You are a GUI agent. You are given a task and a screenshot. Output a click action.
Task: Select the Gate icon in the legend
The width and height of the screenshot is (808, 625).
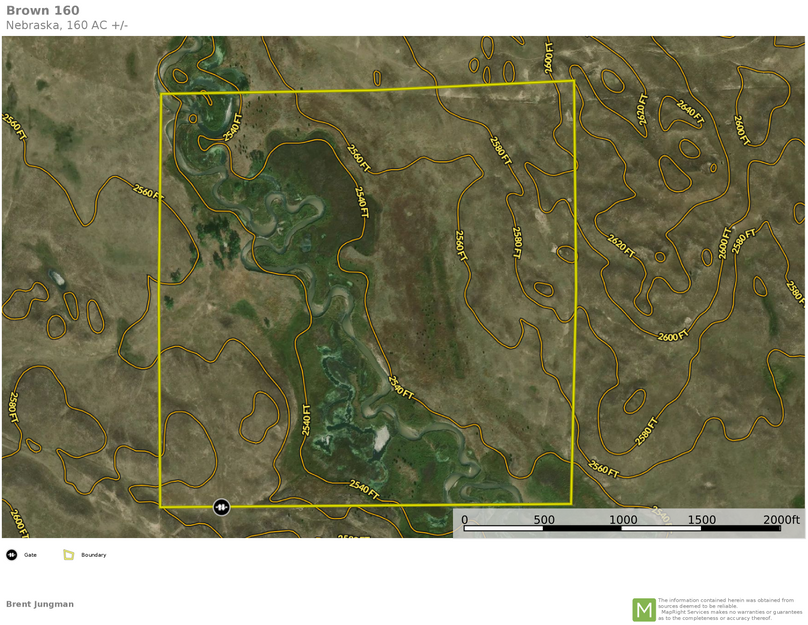[x=12, y=555]
